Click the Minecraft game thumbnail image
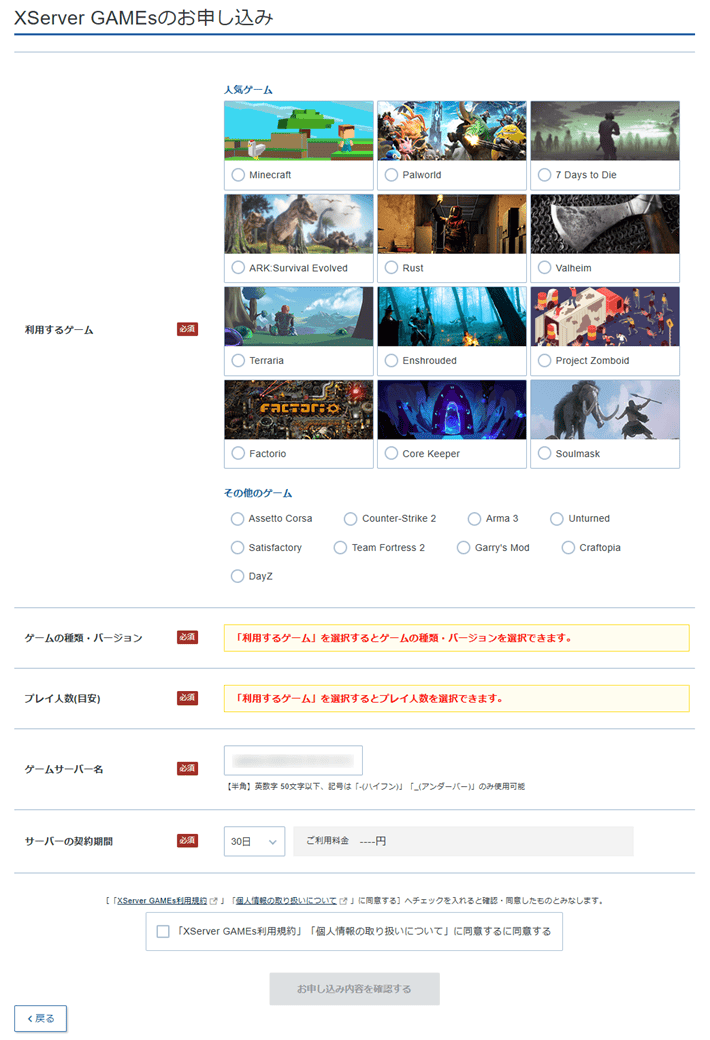This screenshot has width=710, height=1040. point(299,131)
